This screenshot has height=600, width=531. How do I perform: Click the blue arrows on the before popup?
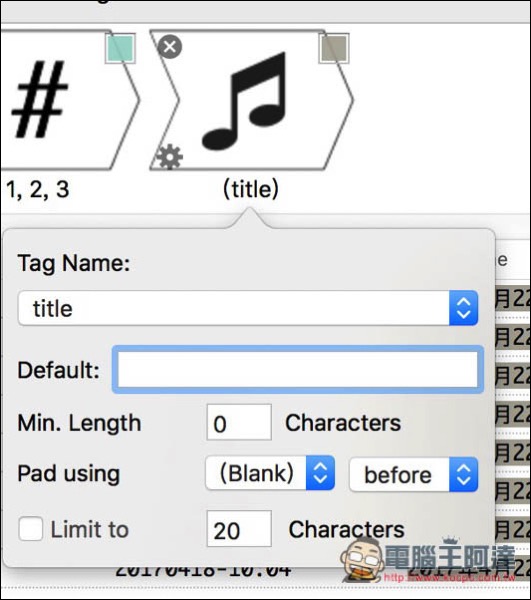pyautogui.click(x=464, y=474)
